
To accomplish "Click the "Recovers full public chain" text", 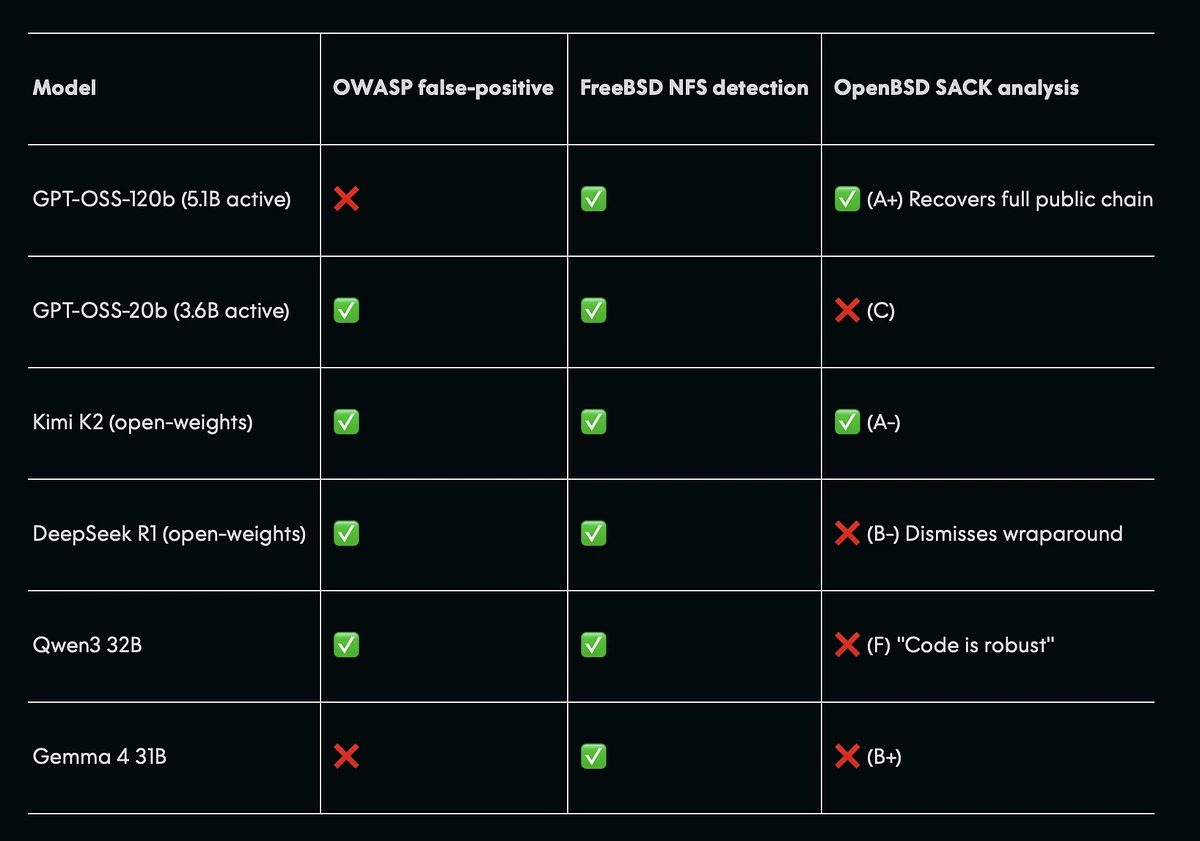I will pyautogui.click(x=1030, y=200).
